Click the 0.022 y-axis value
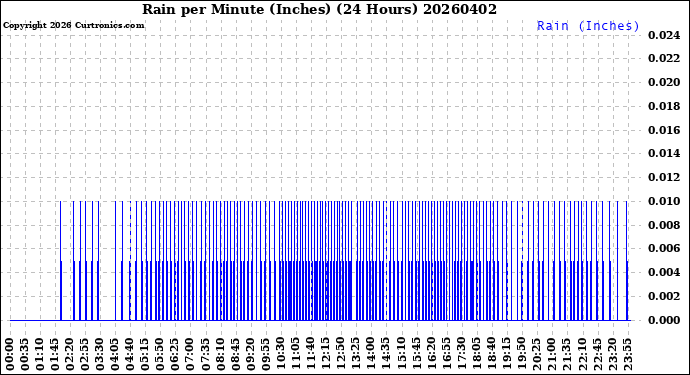This screenshot has width=690, height=375. [664, 59]
